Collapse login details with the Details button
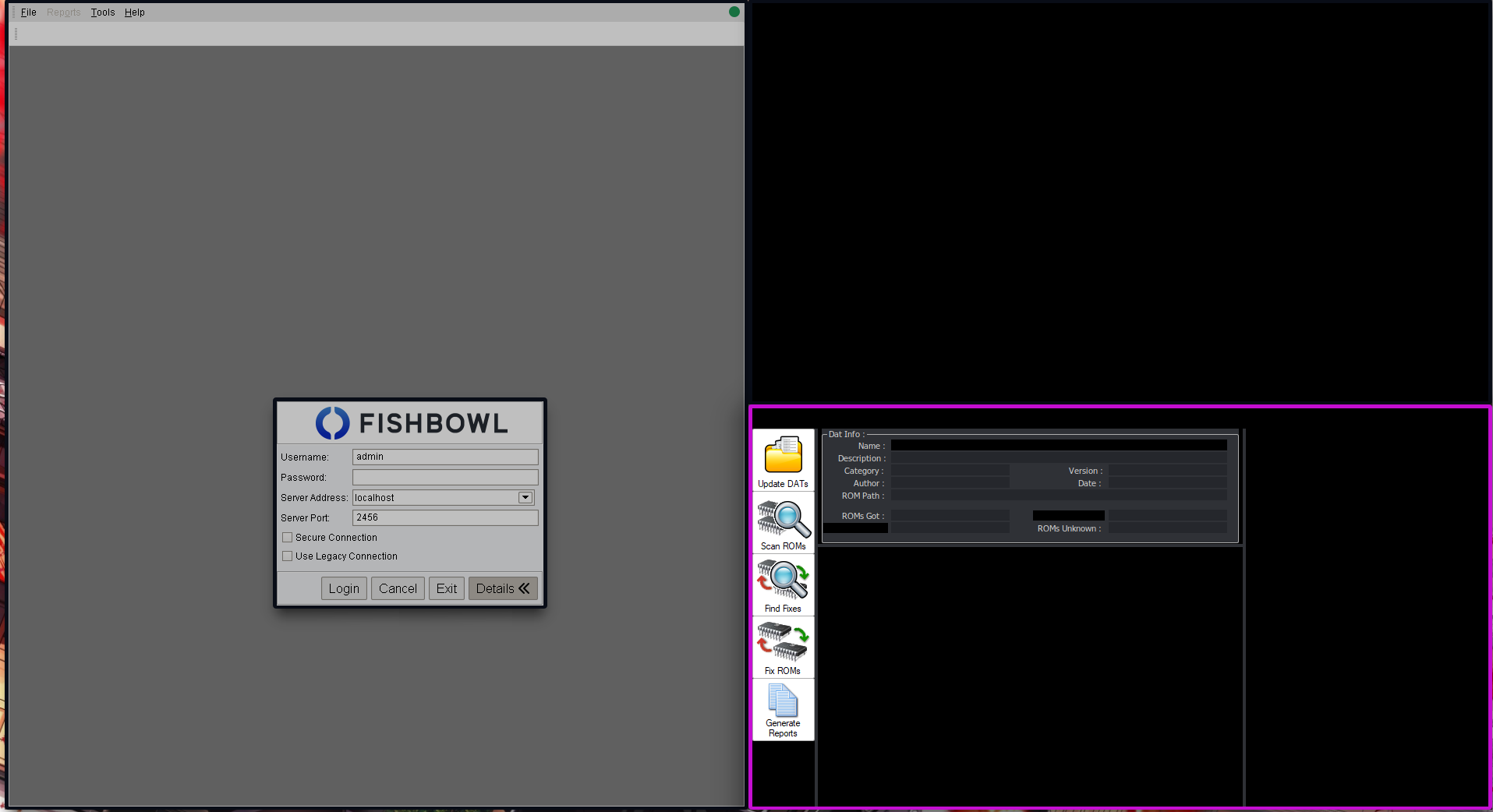Viewport: 1493px width, 812px height. point(503,588)
